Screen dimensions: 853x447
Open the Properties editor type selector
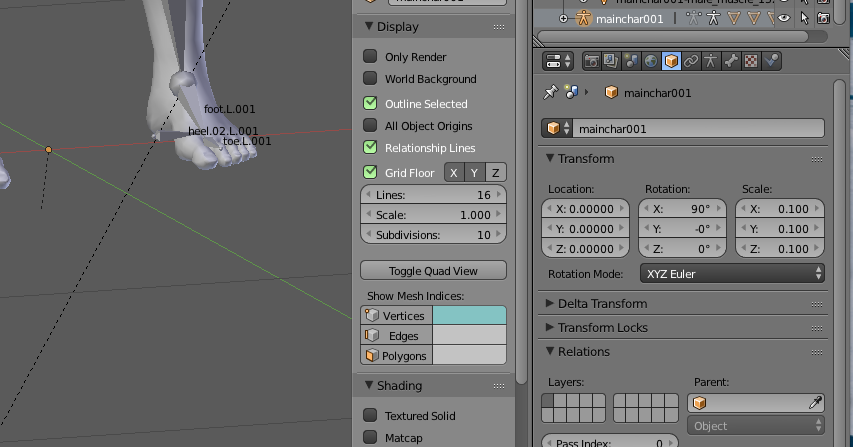(x=558, y=61)
